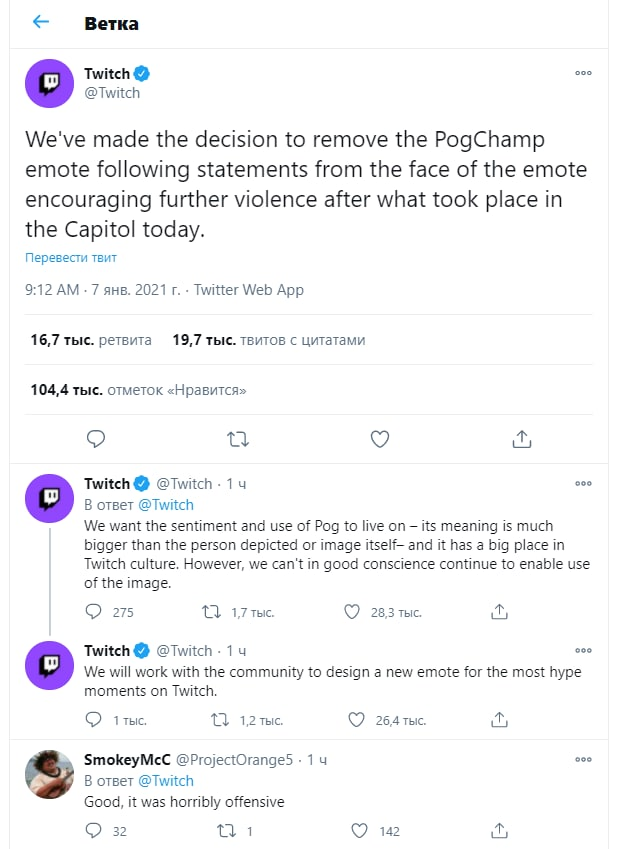Reply to the main PogChamp tweet

(96, 438)
